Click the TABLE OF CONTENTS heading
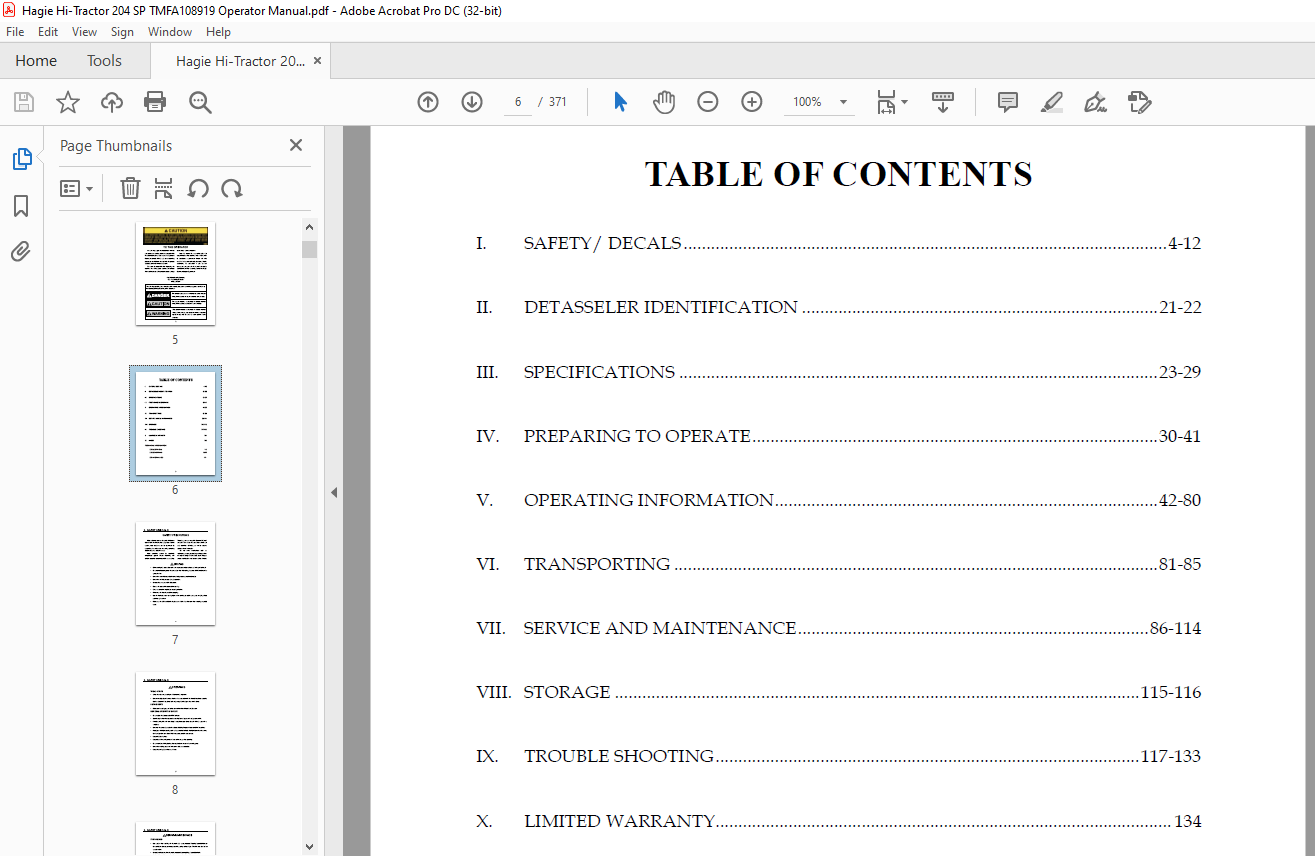The image size is (1315, 856). (x=838, y=174)
